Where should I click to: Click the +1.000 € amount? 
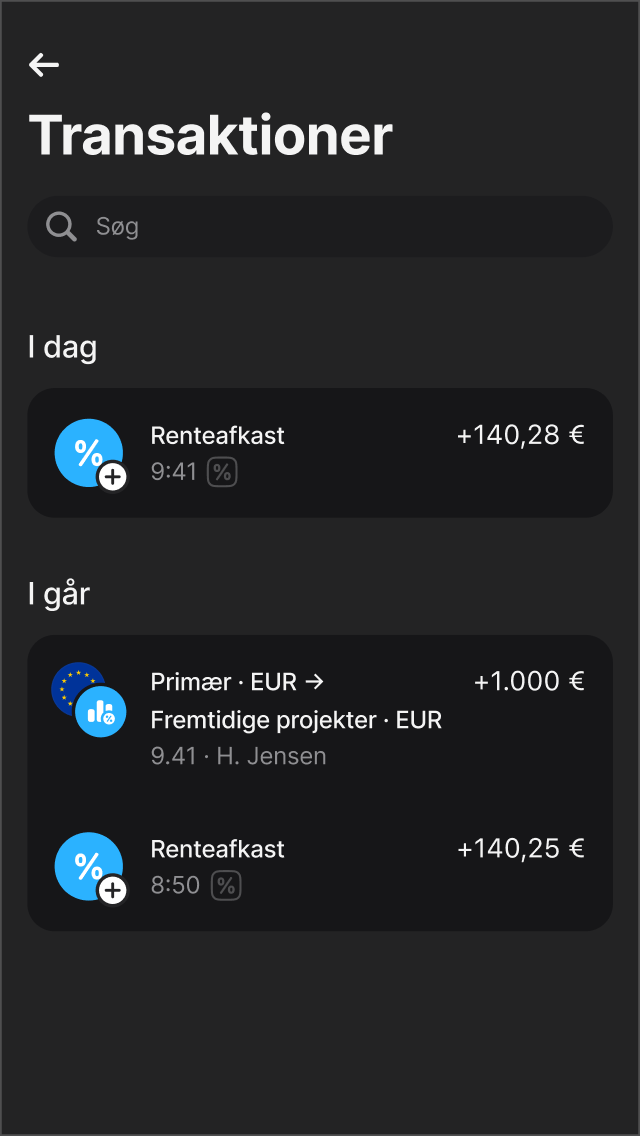point(529,681)
